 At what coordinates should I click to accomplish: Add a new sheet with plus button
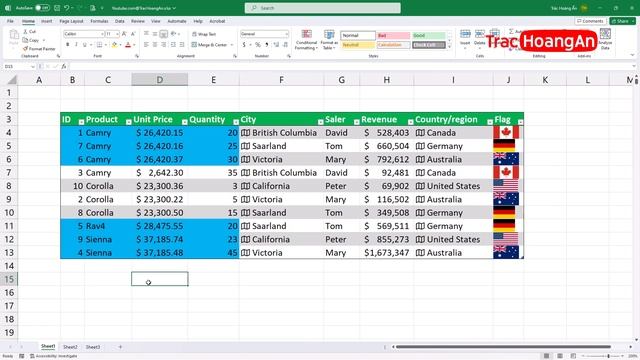[x=120, y=347]
